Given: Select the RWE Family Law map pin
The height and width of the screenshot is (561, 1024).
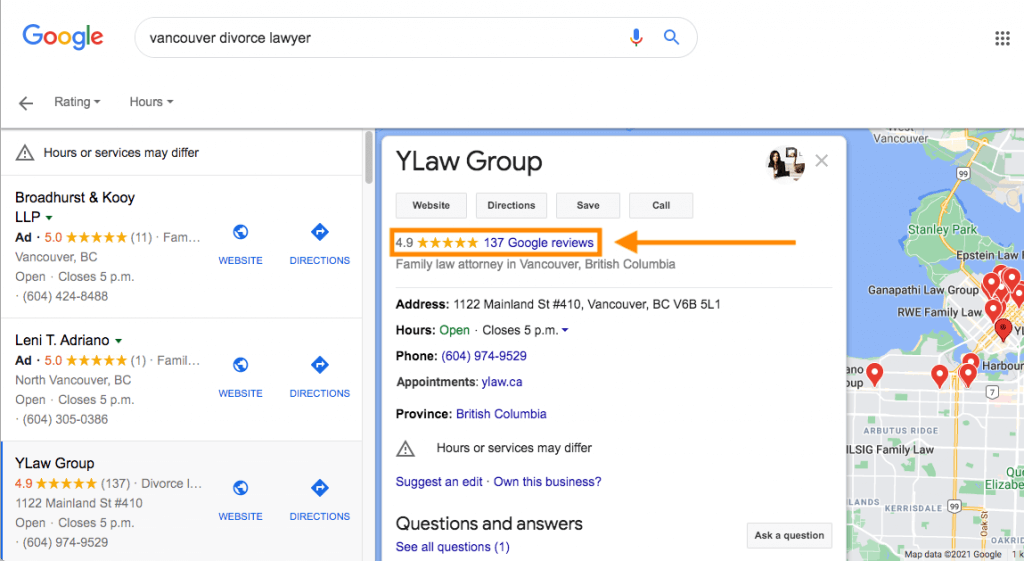Looking at the screenshot, I should pos(994,310).
